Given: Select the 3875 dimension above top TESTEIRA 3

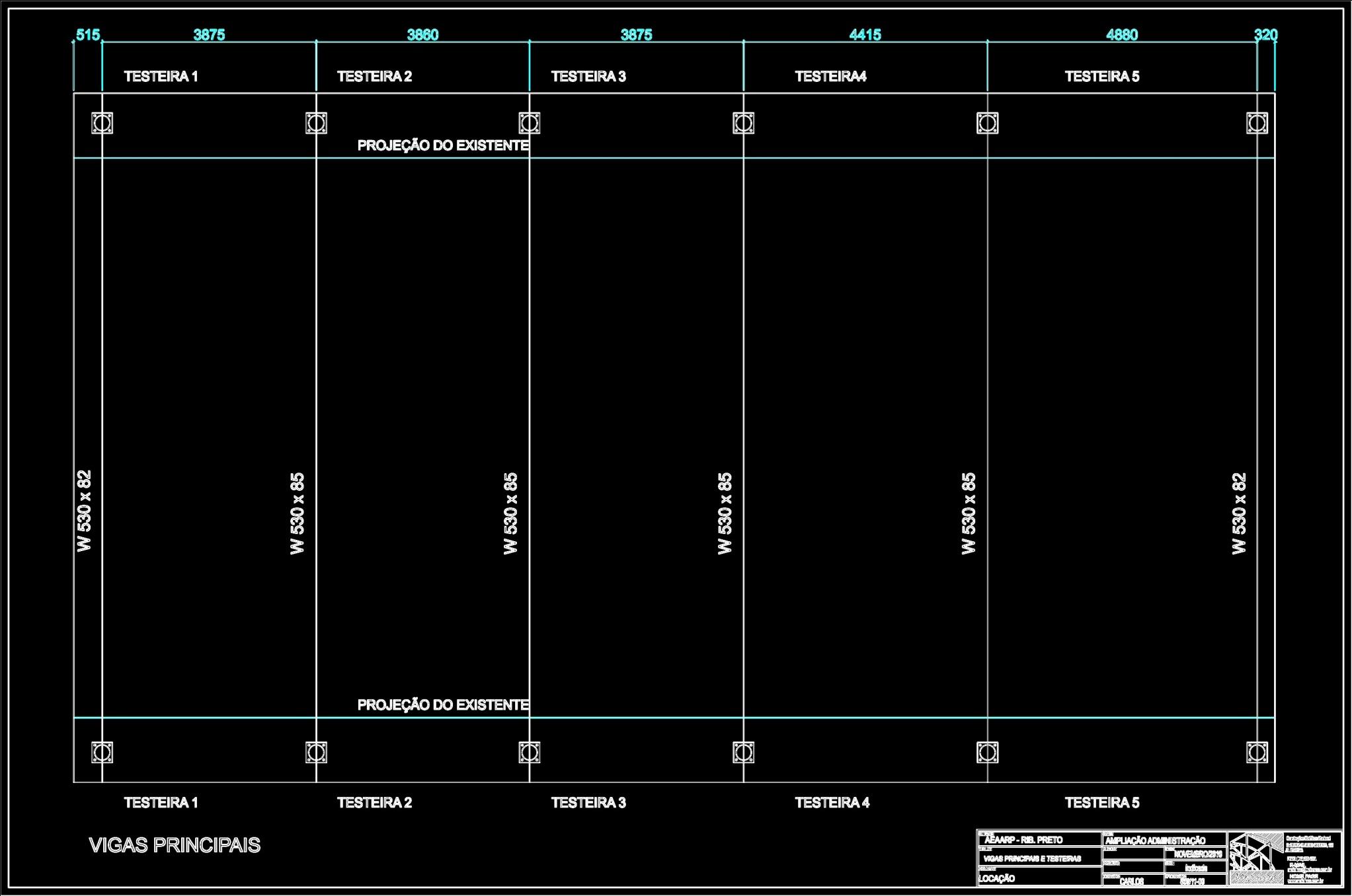Looking at the screenshot, I should (636, 34).
